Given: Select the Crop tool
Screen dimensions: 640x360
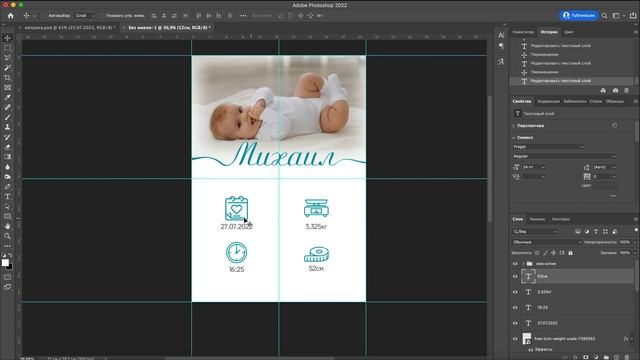Looking at the screenshot, I should pos(7,78).
